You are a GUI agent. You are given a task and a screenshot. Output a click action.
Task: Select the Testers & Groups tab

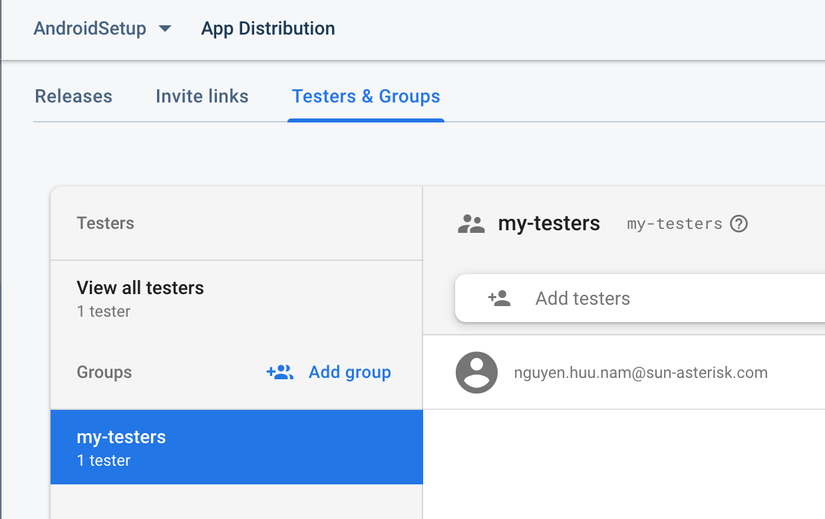pos(366,97)
